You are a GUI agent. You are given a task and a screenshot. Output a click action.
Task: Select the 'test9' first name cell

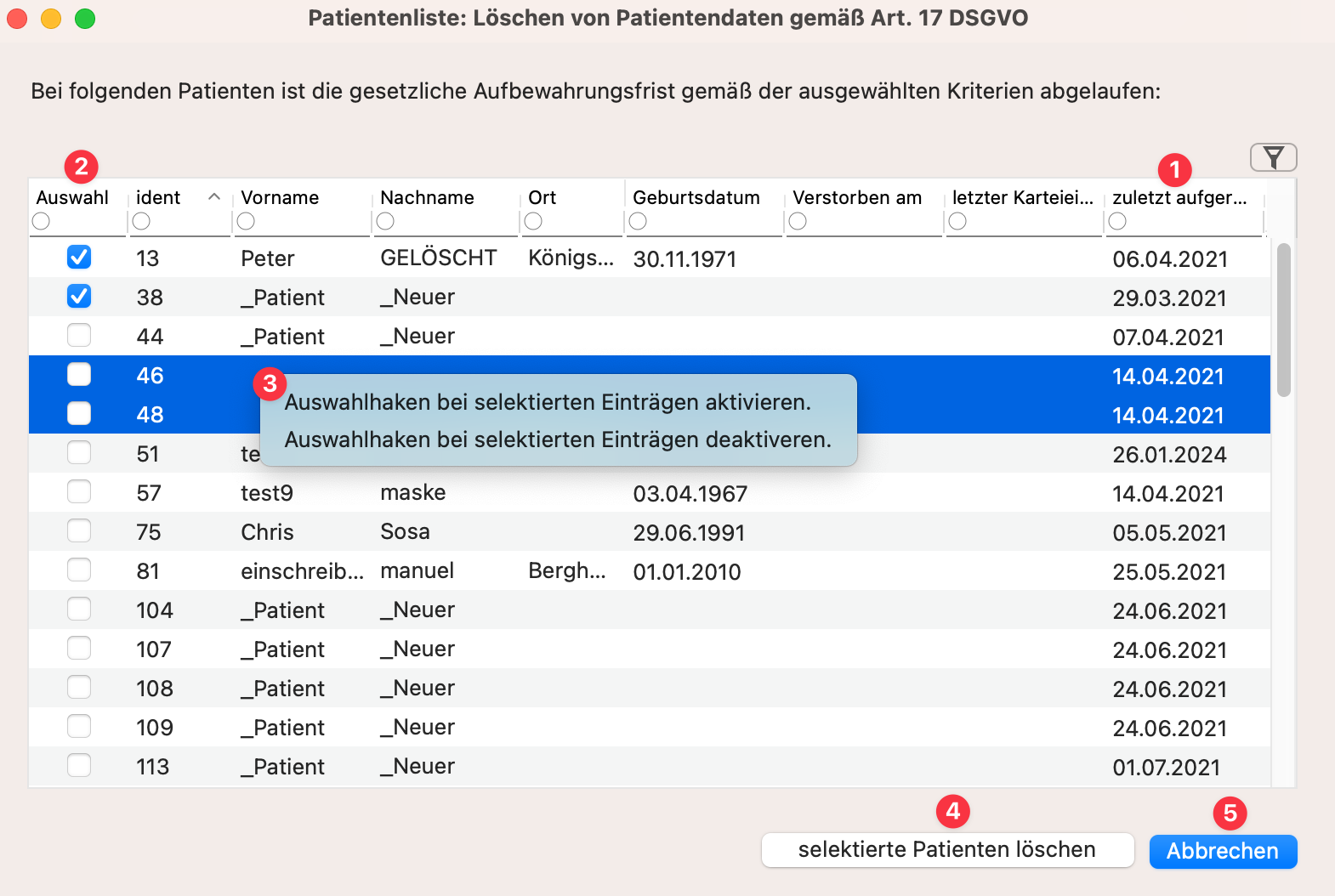coord(267,493)
